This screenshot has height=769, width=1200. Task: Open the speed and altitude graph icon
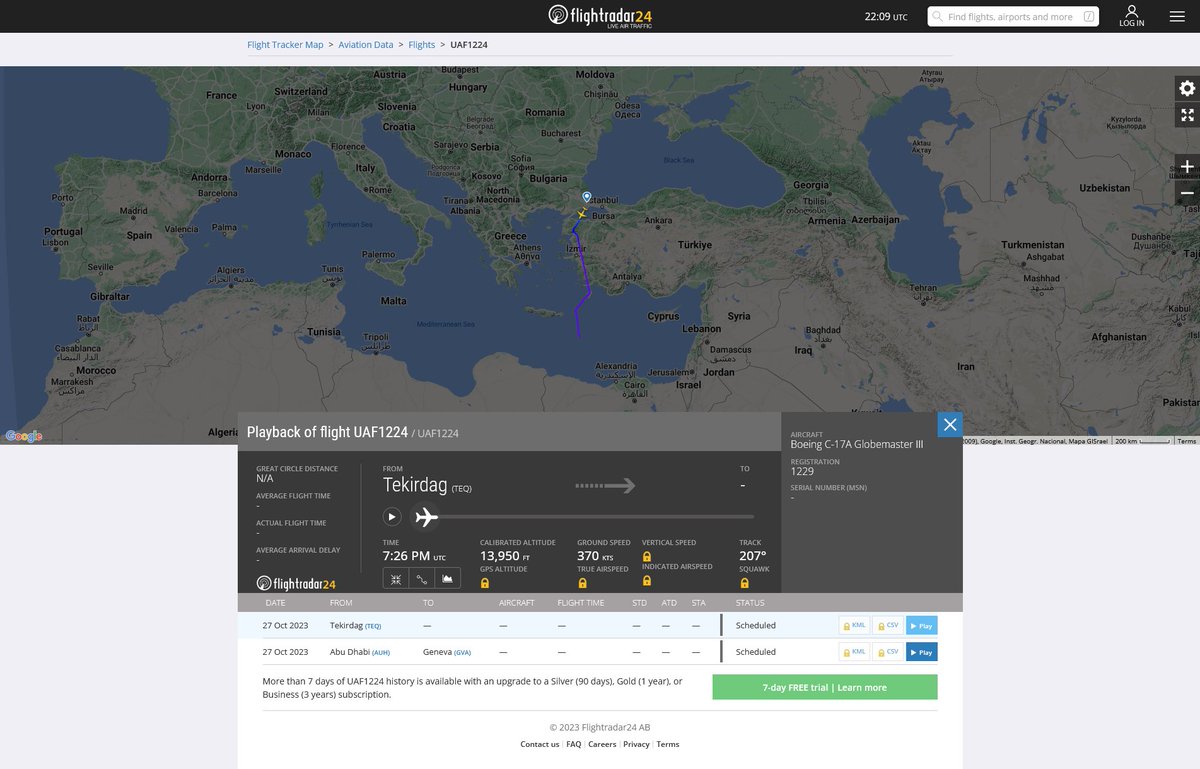448,579
